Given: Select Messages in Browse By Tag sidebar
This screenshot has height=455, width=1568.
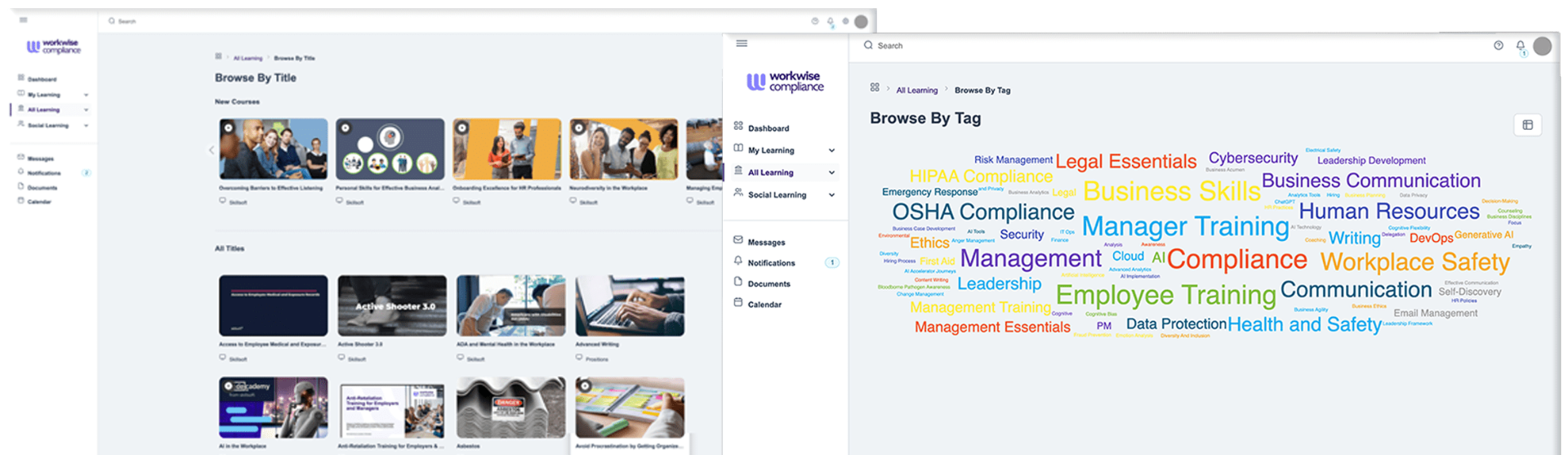Looking at the screenshot, I should tap(766, 243).
